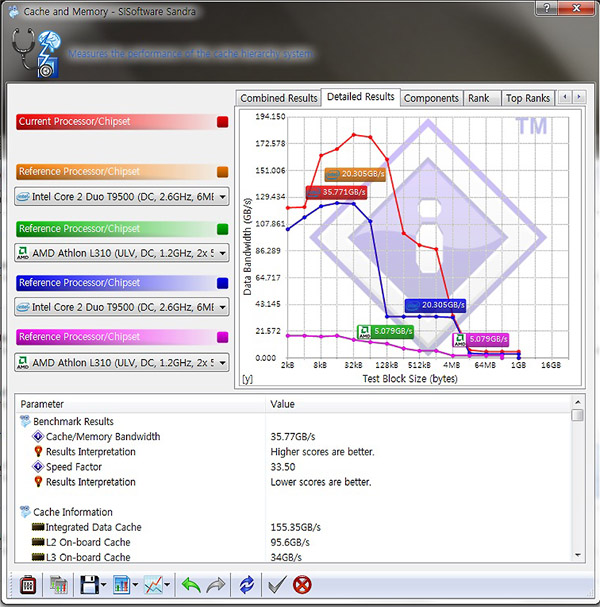Click the benchmark engine icon in toolbar
This screenshot has width=600, height=607.
pos(28,585)
